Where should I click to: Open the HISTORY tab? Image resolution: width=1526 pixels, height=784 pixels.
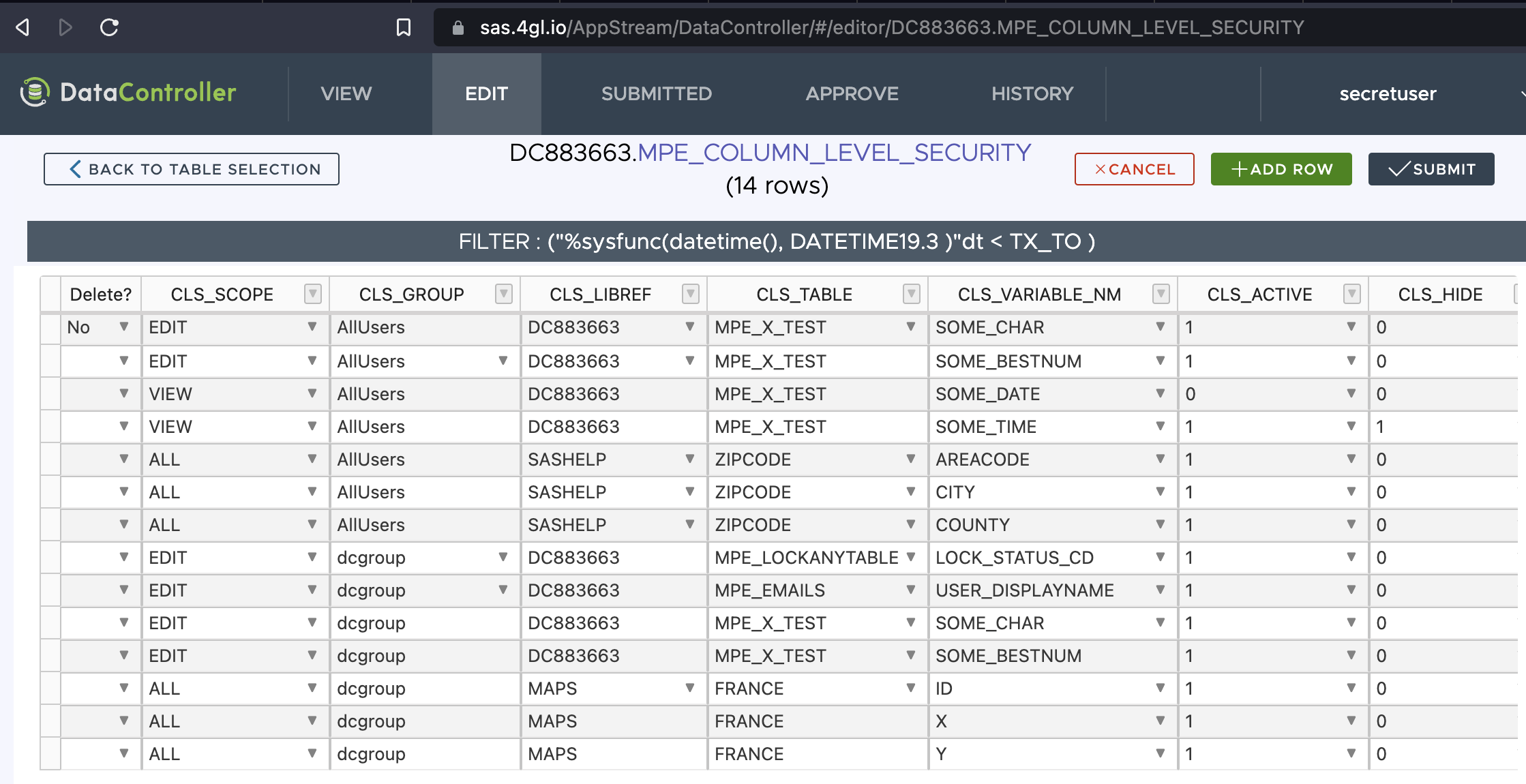(1032, 93)
